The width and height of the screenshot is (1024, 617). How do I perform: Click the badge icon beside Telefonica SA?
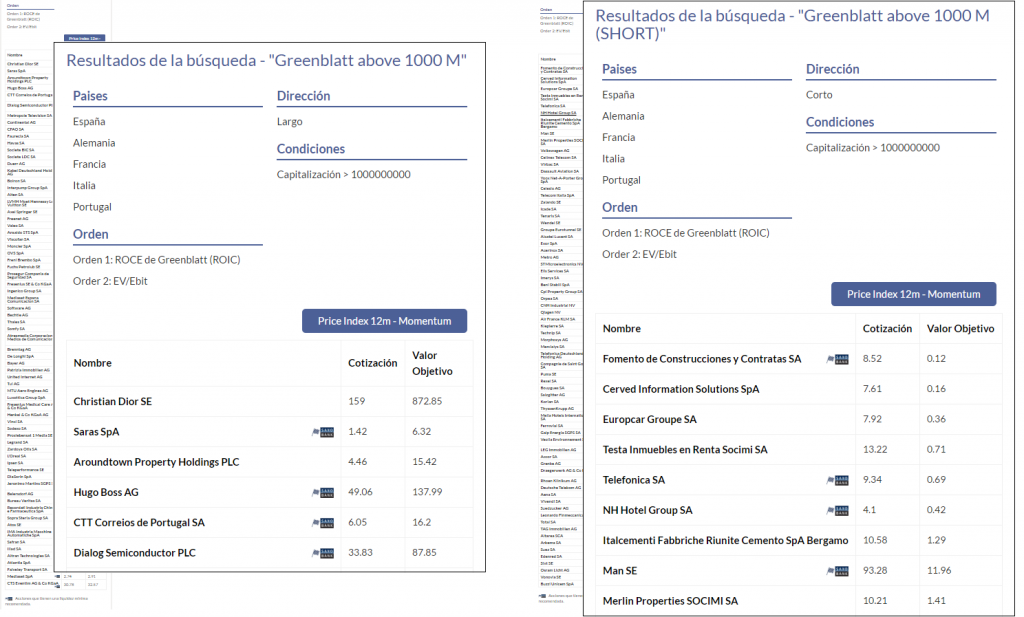tap(838, 480)
